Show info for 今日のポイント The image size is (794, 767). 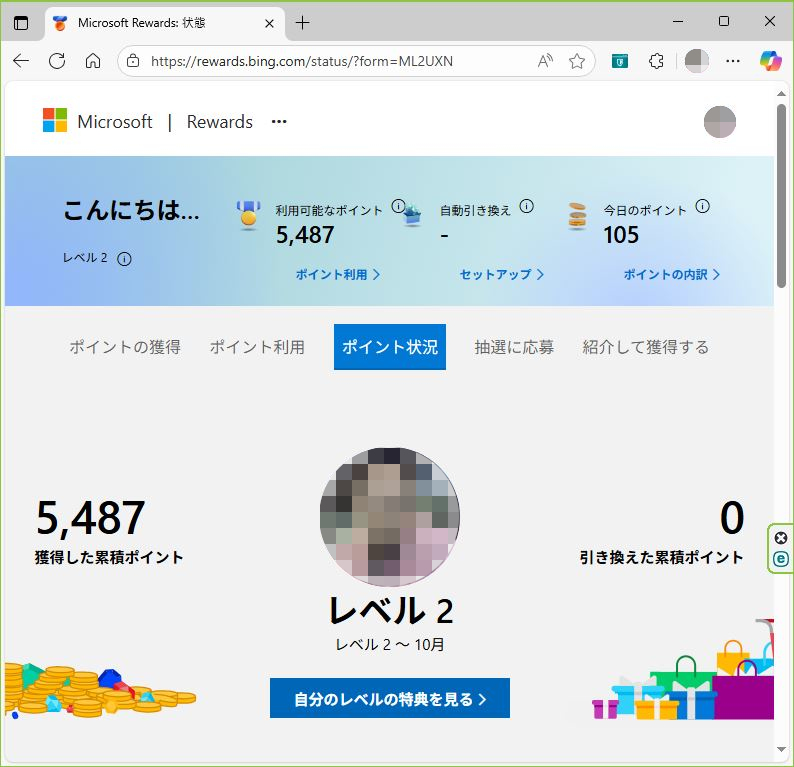coord(702,206)
